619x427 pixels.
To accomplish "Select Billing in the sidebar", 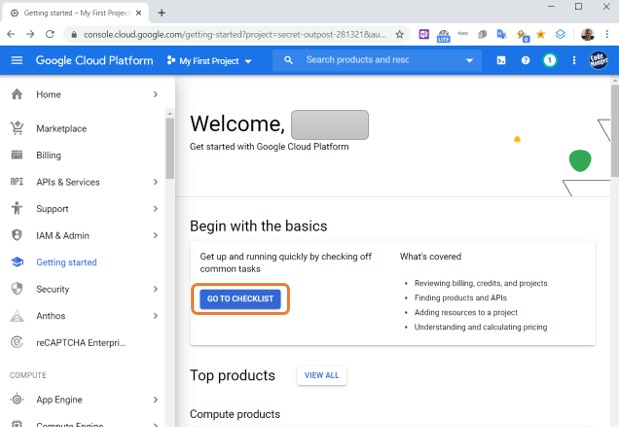I will point(49,155).
